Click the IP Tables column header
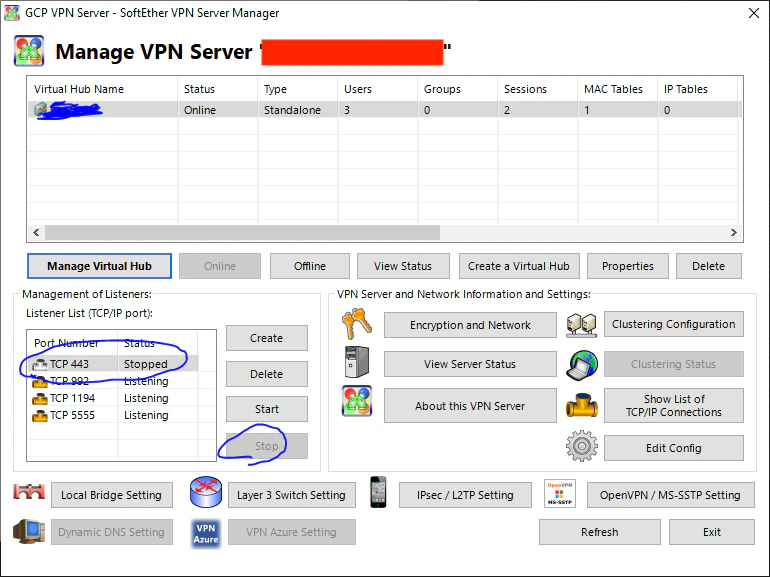Image resolution: width=770 pixels, height=577 pixels. pos(698,89)
